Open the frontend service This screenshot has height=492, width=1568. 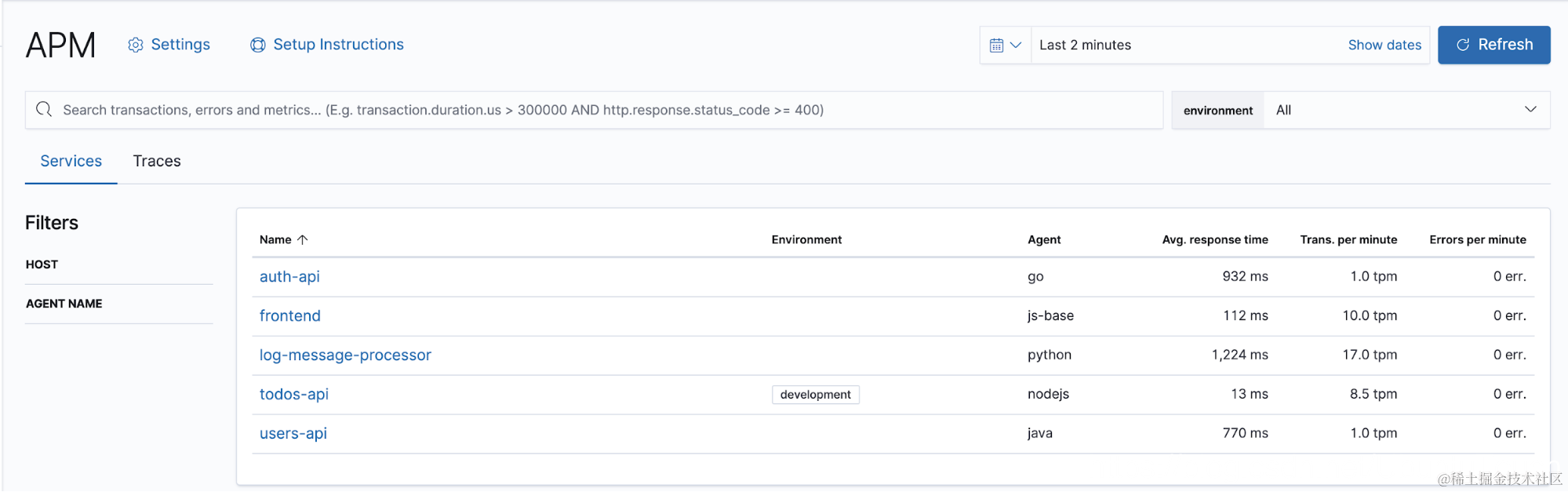click(x=290, y=315)
